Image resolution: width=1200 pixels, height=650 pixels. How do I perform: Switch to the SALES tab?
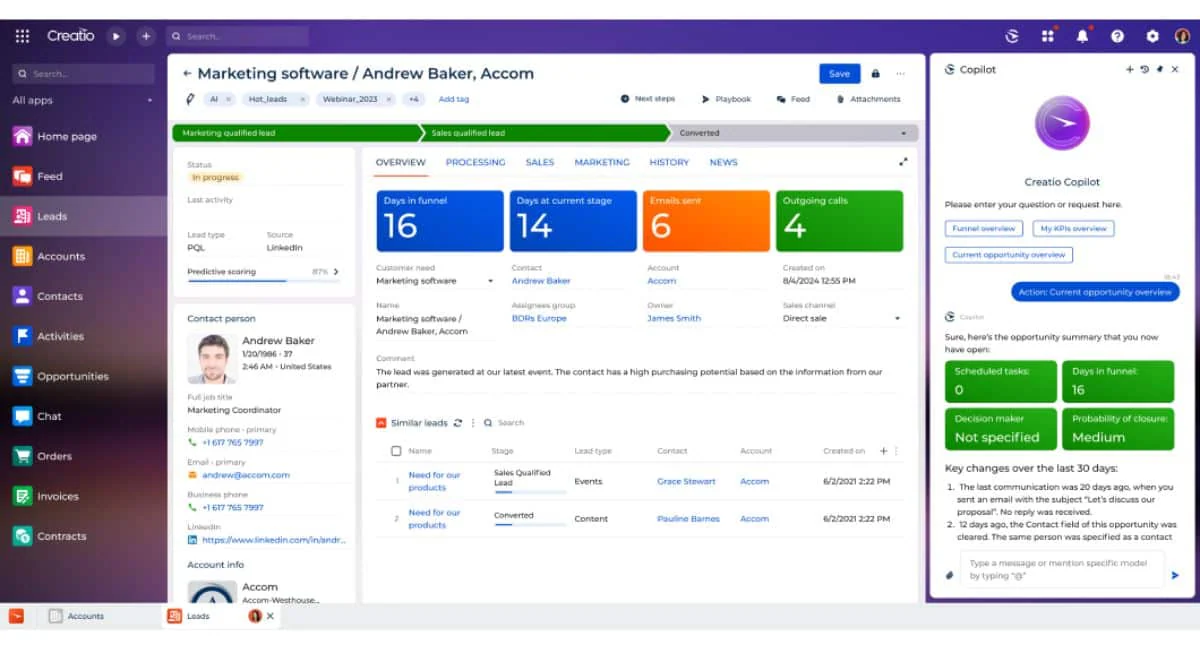tap(540, 162)
